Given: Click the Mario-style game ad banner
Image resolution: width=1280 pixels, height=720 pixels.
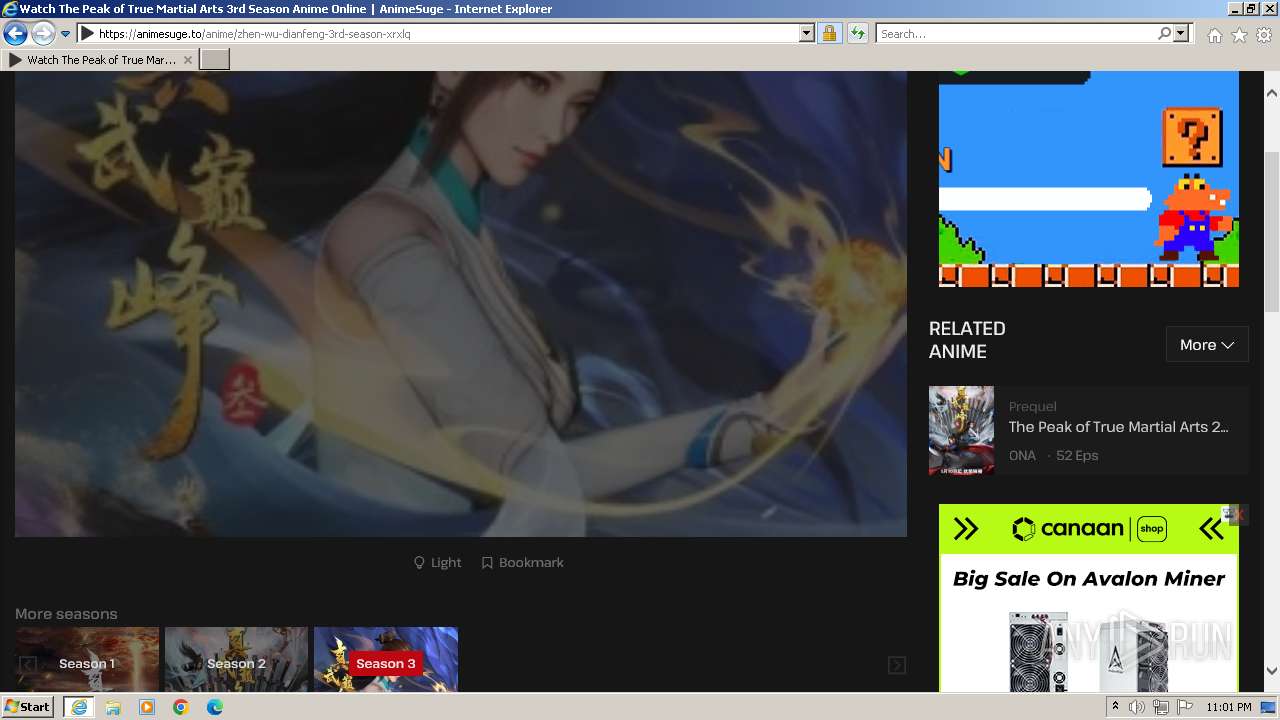Looking at the screenshot, I should tap(1089, 179).
